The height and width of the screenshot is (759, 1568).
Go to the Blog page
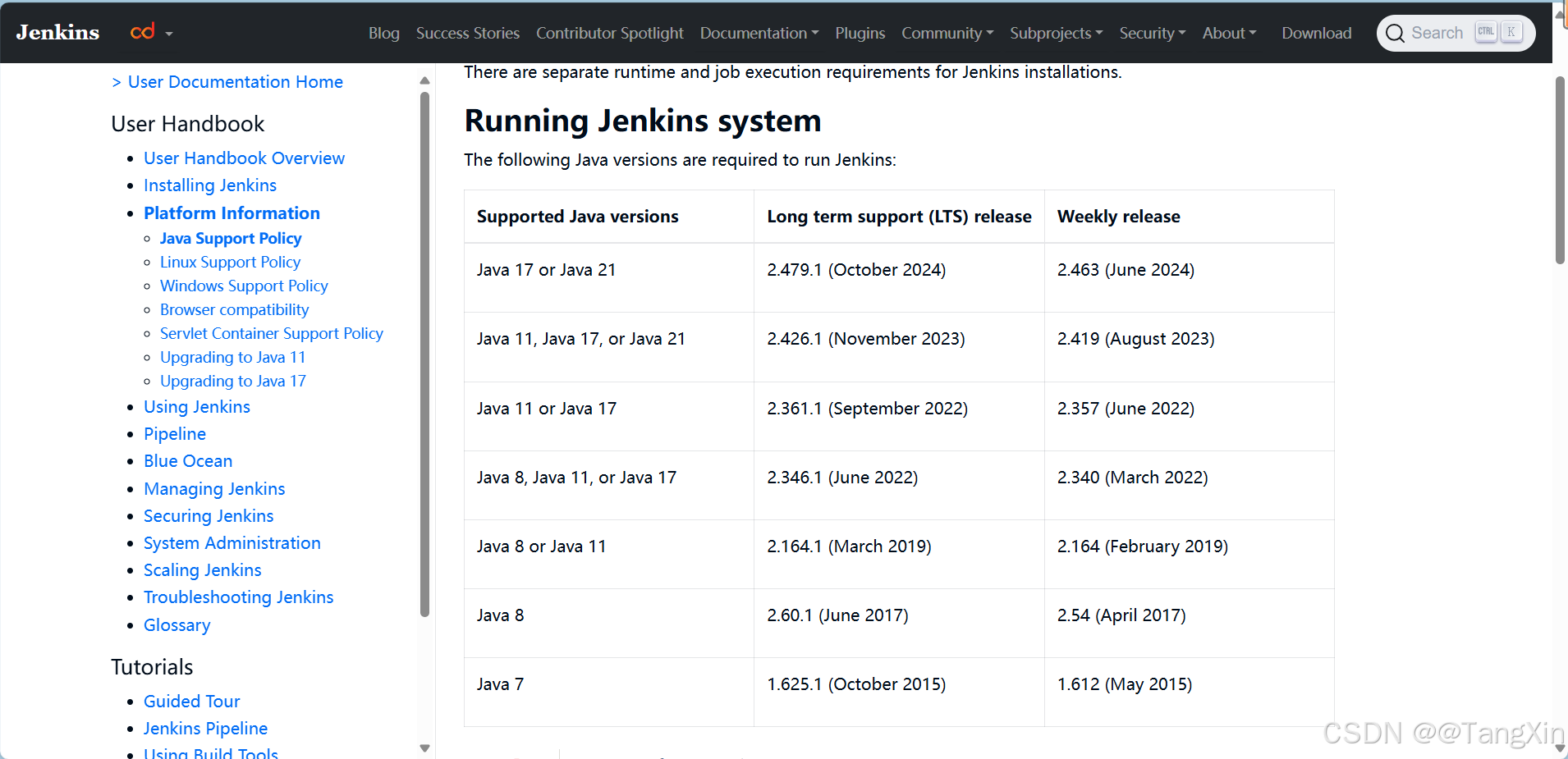pos(383,33)
